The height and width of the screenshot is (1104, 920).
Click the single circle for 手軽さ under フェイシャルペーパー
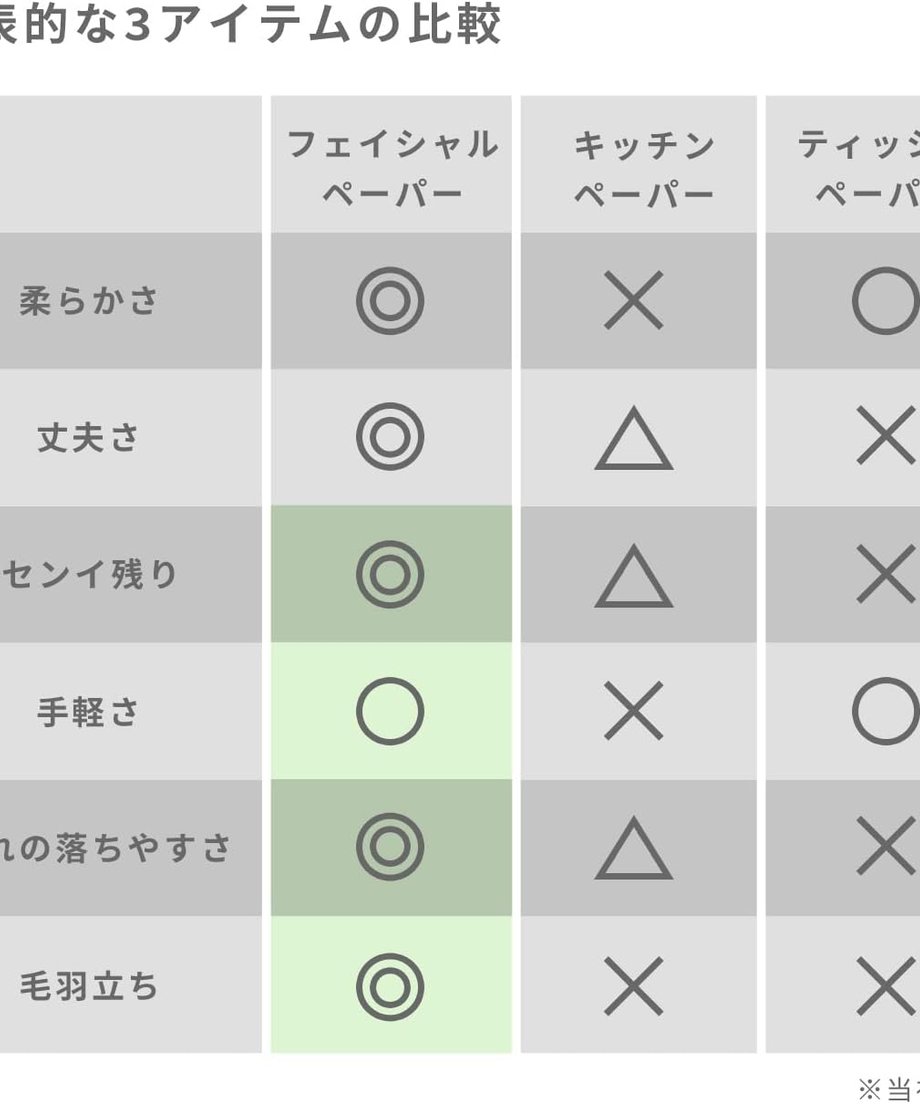point(390,711)
